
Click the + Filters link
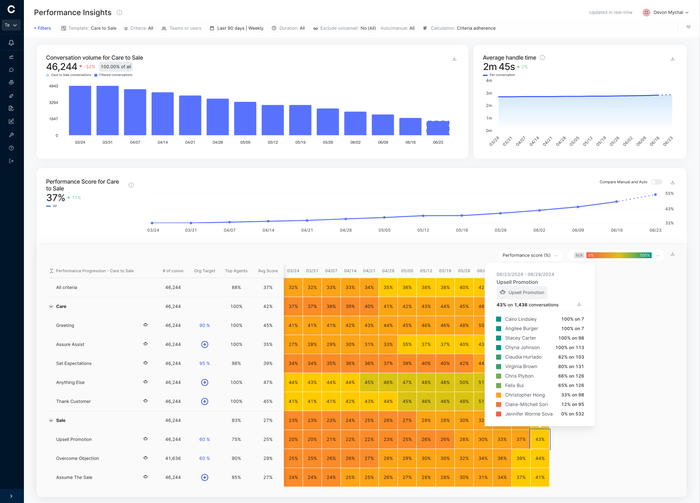pyautogui.click(x=42, y=28)
